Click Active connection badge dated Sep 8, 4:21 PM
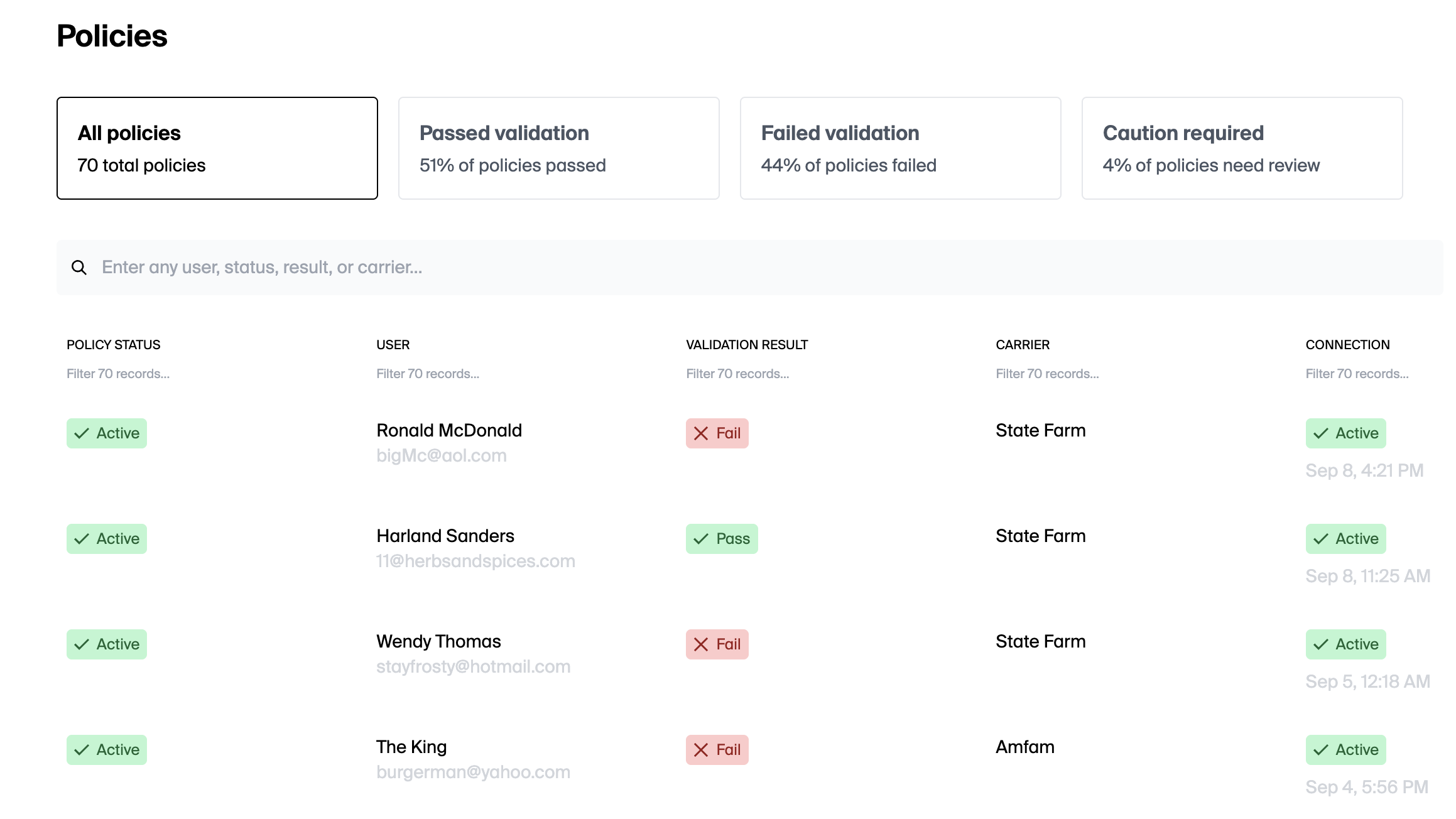 pos(1345,433)
